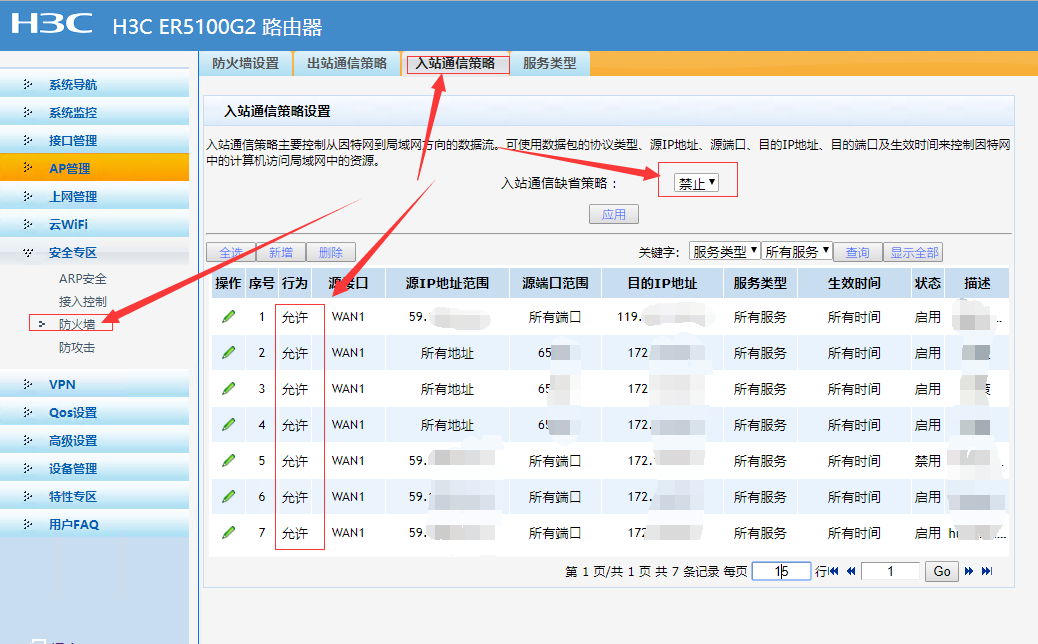Click the 源IP地址范围 column header
Viewport: 1038px width, 644px height.
pyautogui.click(x=447, y=283)
